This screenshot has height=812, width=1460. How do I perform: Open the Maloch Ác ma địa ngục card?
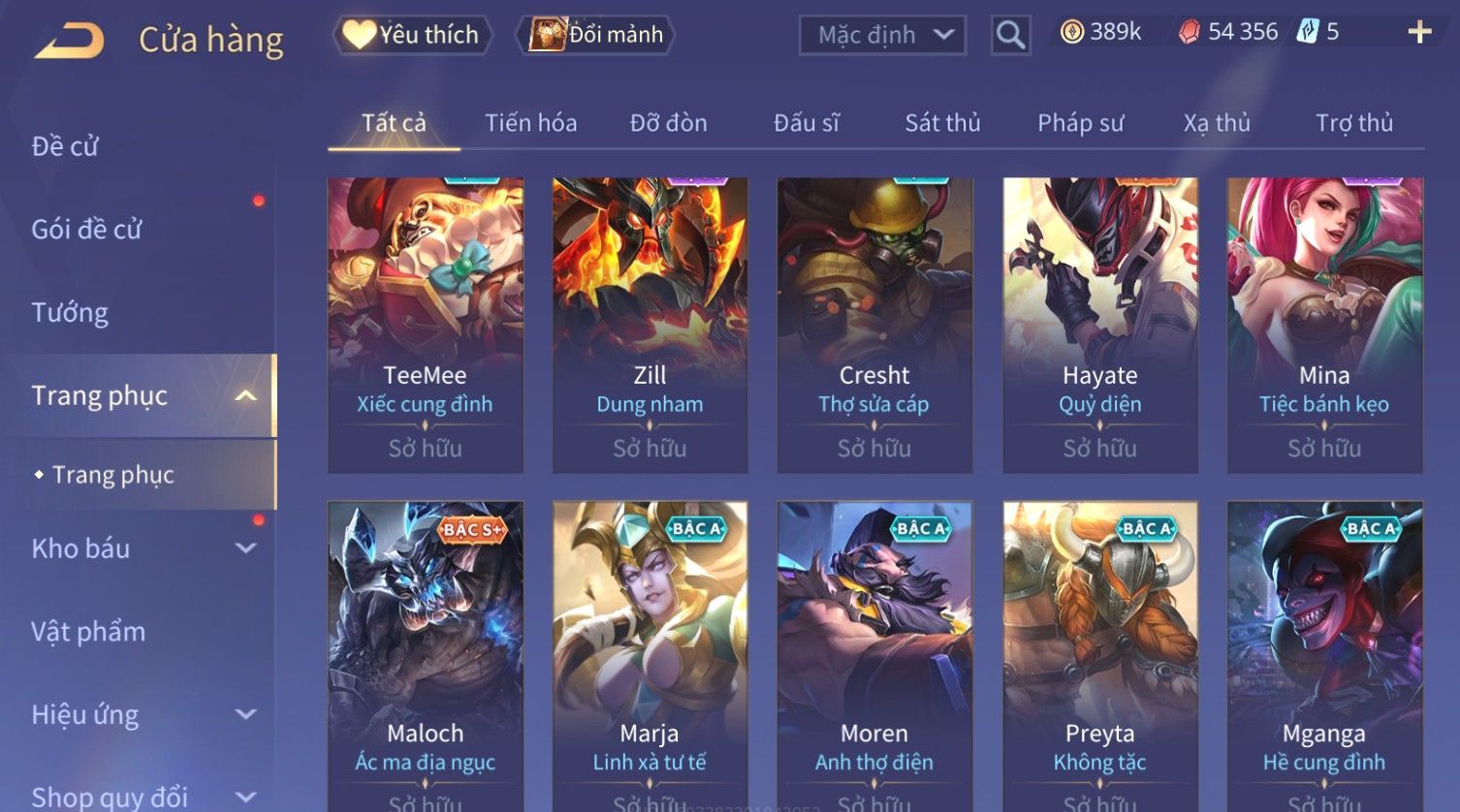[426, 656]
